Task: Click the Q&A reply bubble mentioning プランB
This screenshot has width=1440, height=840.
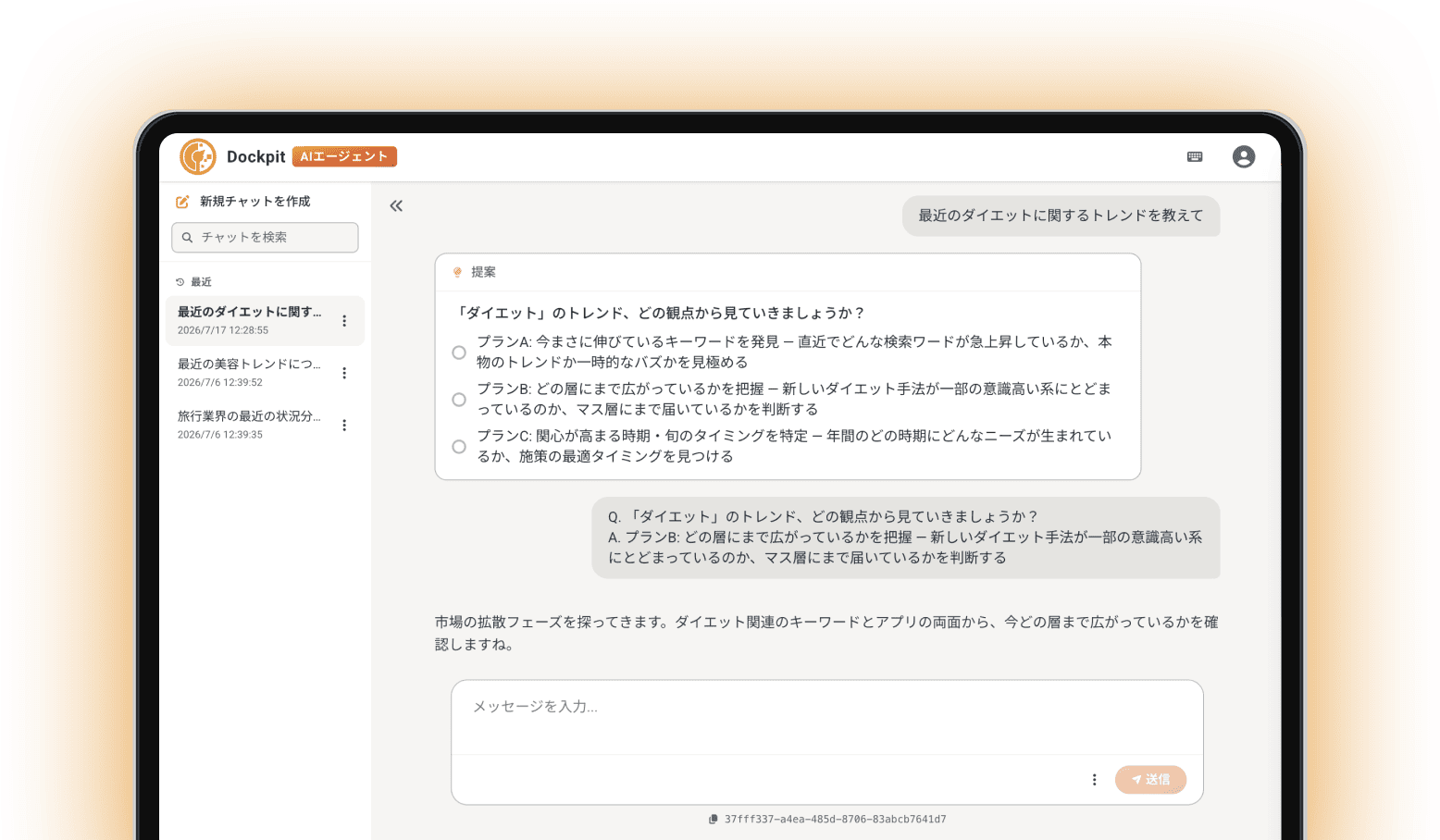Action: pyautogui.click(x=906, y=537)
